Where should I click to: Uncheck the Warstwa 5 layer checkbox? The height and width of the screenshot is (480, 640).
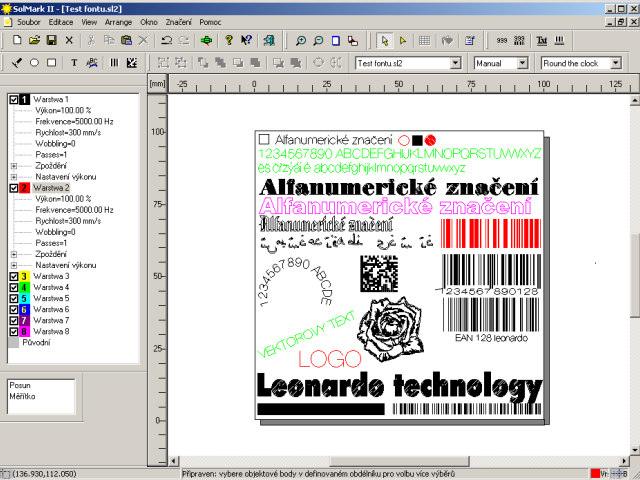point(13,298)
